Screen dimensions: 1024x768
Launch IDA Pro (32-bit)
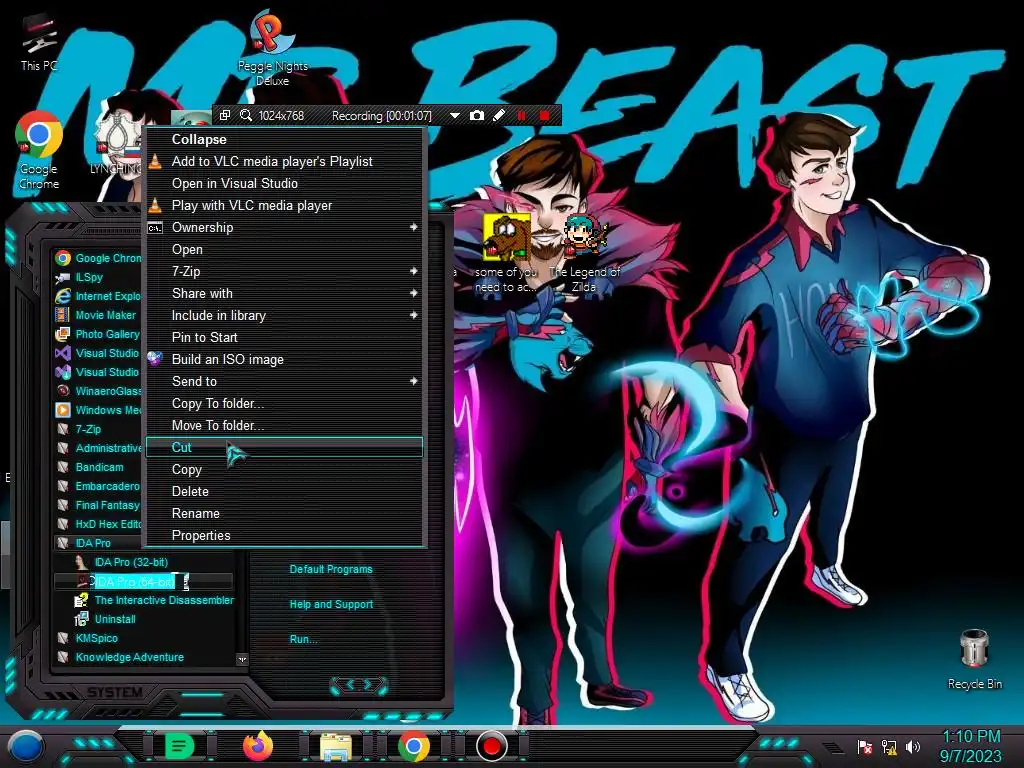click(x=131, y=562)
